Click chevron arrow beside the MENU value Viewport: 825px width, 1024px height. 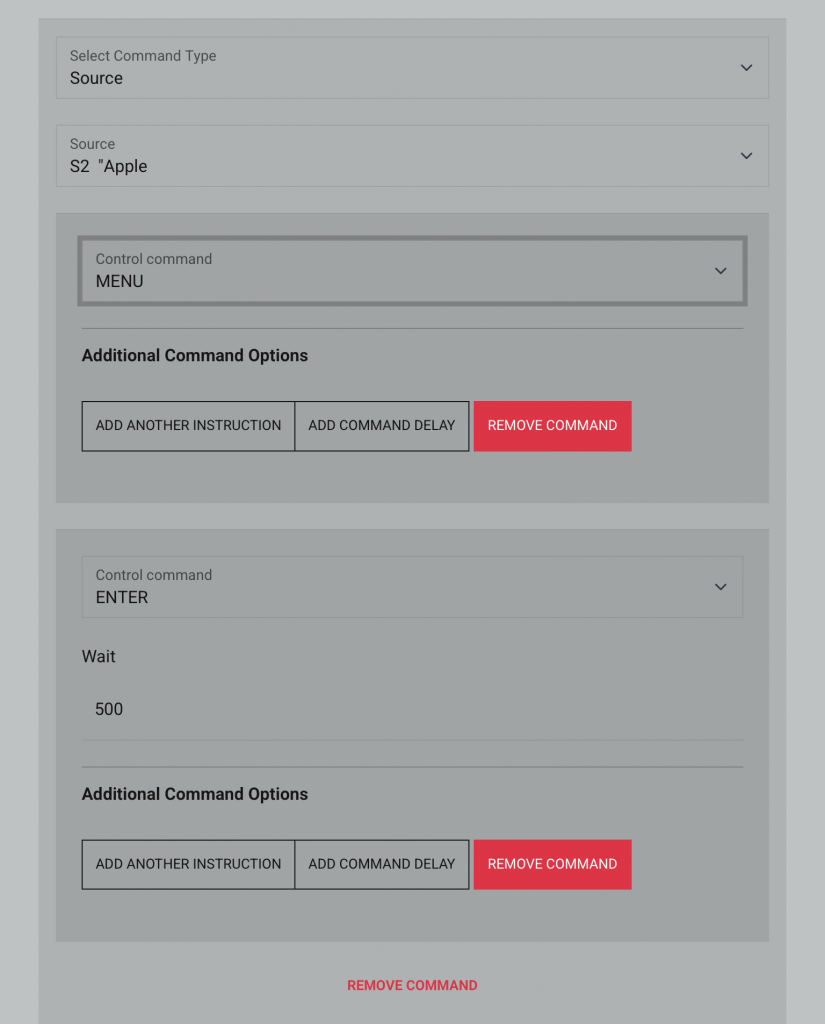pyautogui.click(x=720, y=271)
